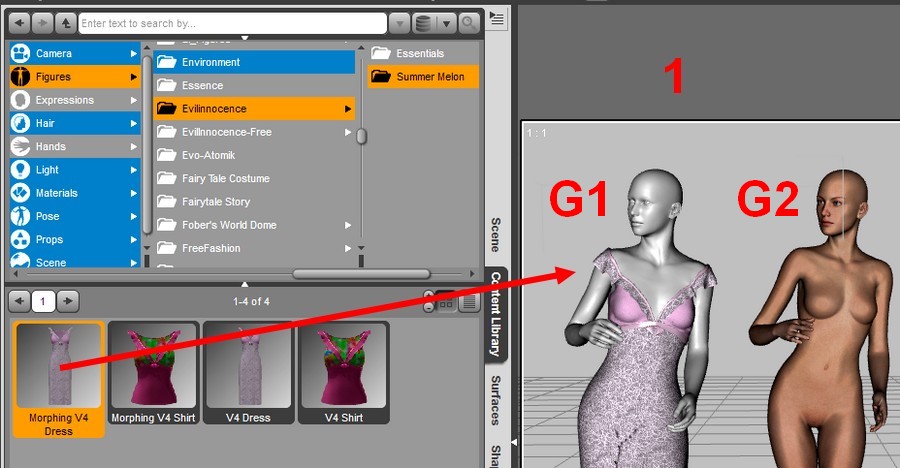Open the Evo-Atomik folder
Viewport: 900px width, 468px height.
click(254, 155)
